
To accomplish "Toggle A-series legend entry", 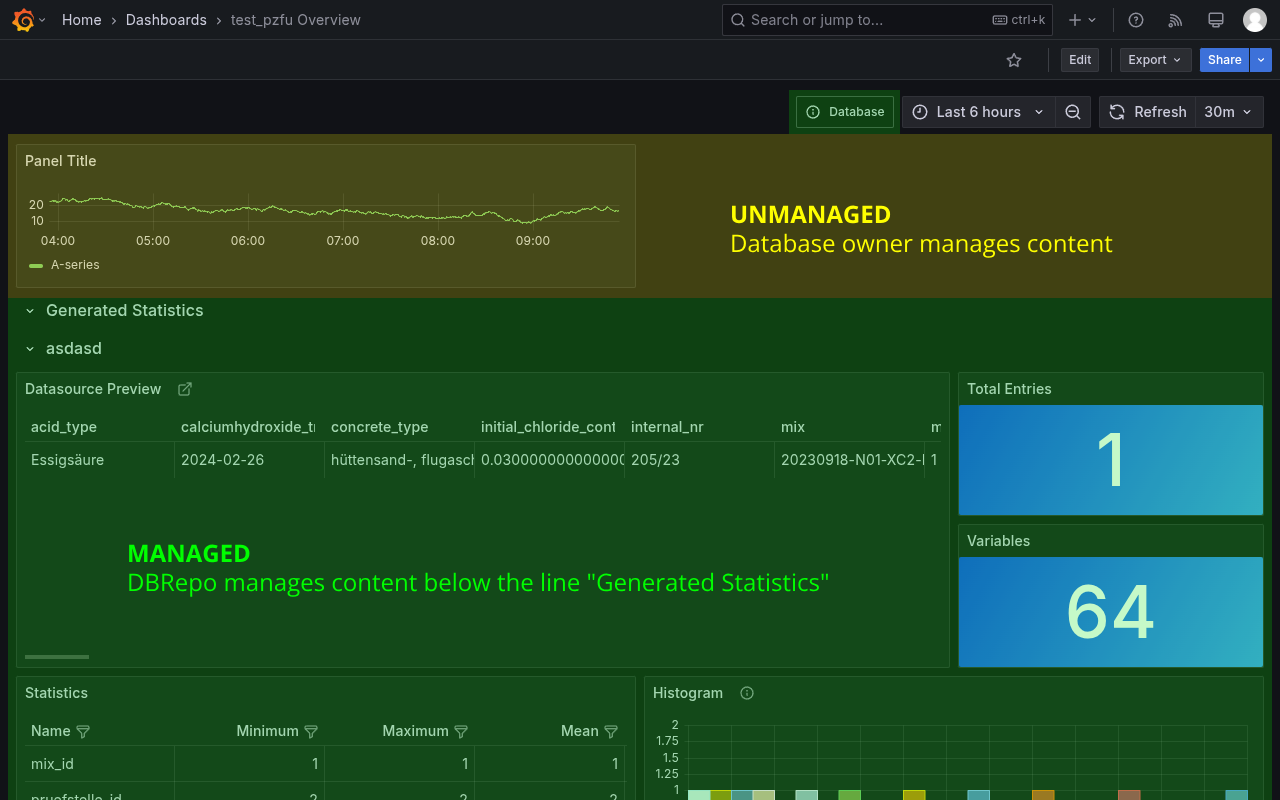I will [x=75, y=265].
